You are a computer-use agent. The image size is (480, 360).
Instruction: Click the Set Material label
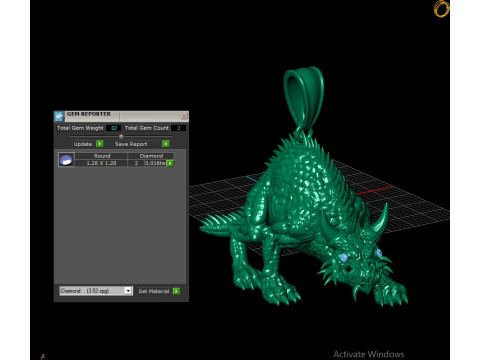(154, 291)
